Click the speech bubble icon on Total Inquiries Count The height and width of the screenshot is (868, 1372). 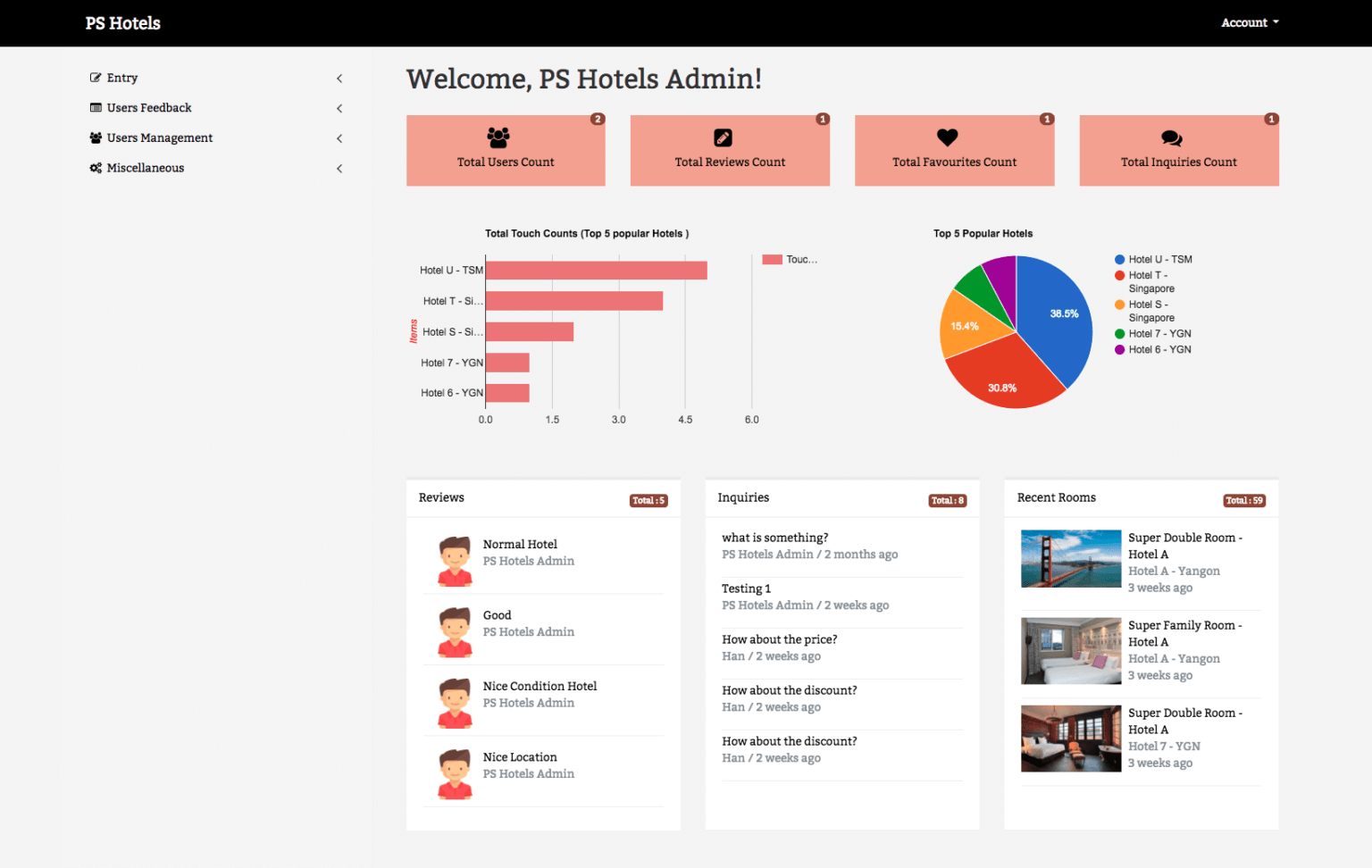point(1171,137)
